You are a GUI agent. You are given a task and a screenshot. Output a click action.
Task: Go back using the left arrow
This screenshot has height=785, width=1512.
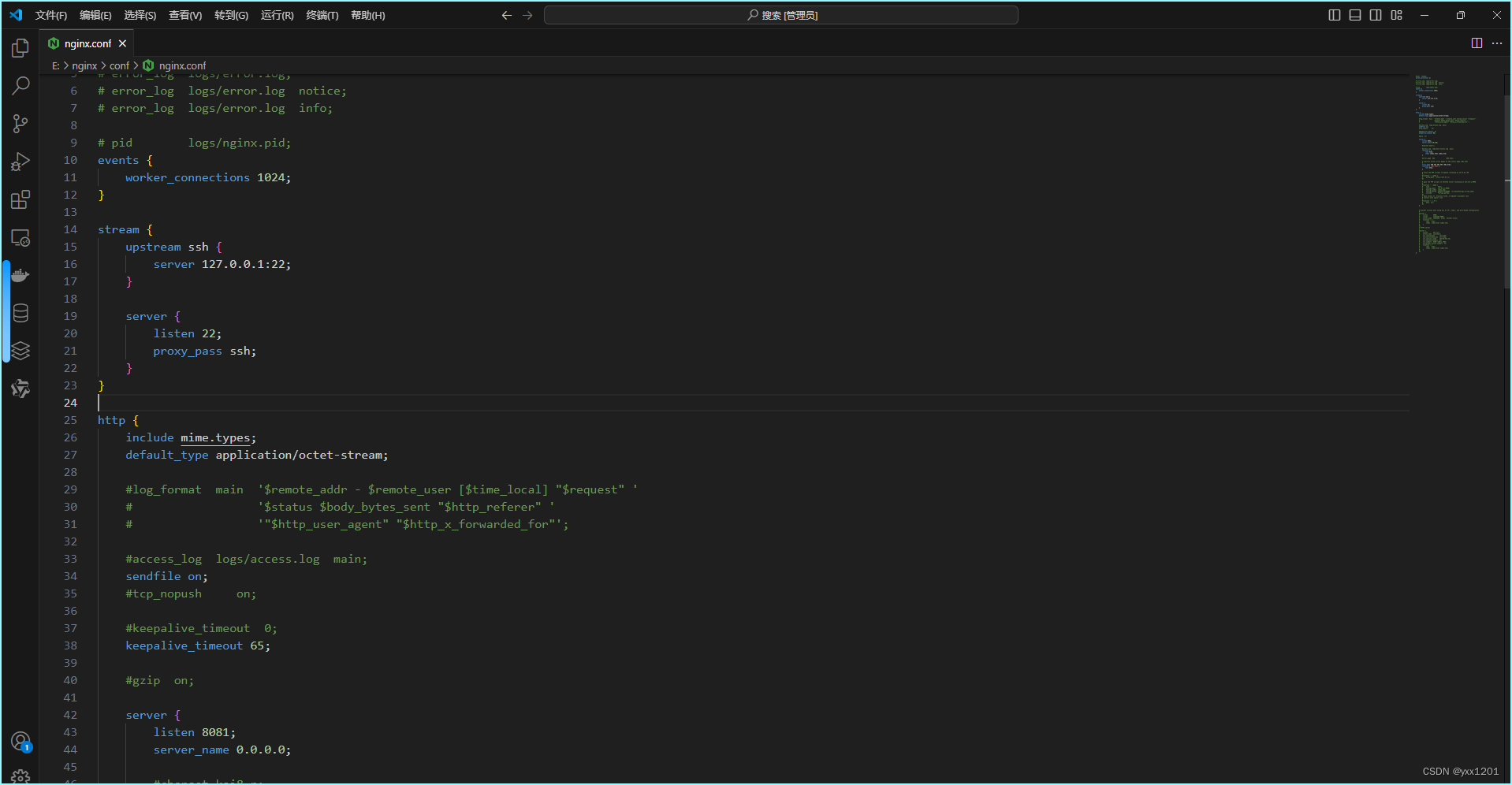[x=506, y=15]
